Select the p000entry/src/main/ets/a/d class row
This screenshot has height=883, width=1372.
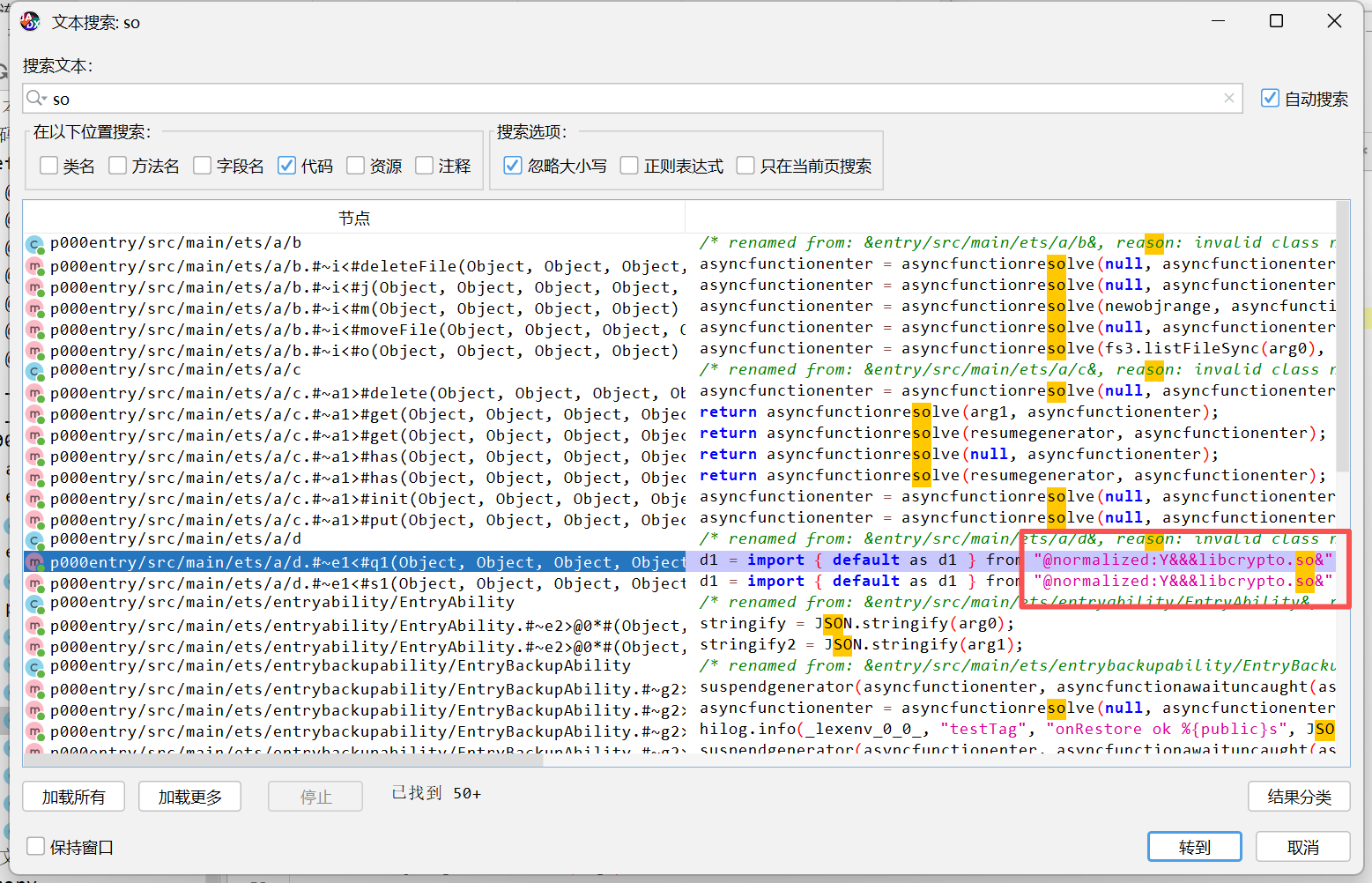355,540
